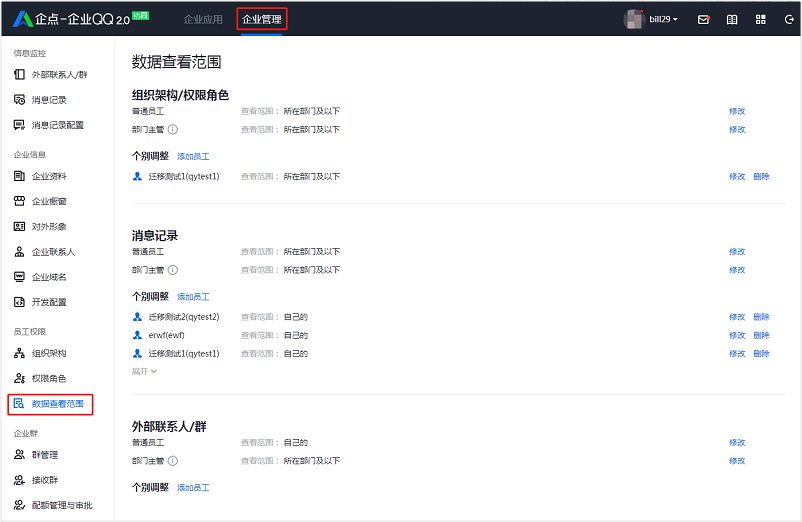Click the 数据查看范围 page heading
The image size is (802, 522).
176,62
